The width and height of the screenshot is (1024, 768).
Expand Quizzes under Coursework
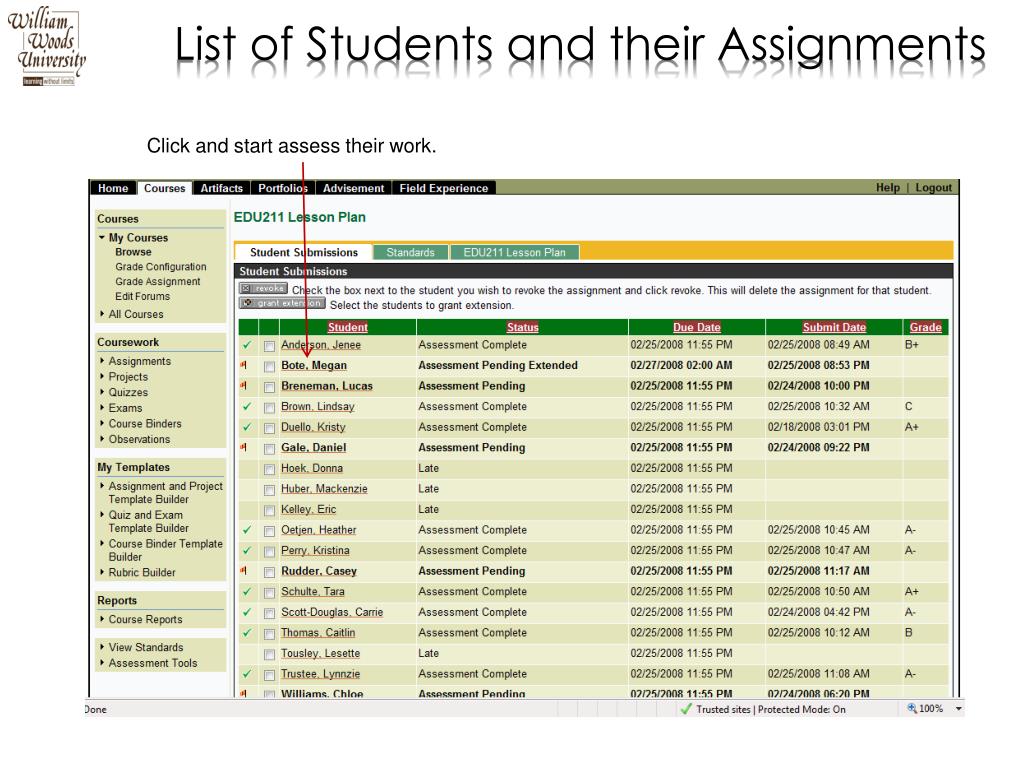tap(102, 392)
